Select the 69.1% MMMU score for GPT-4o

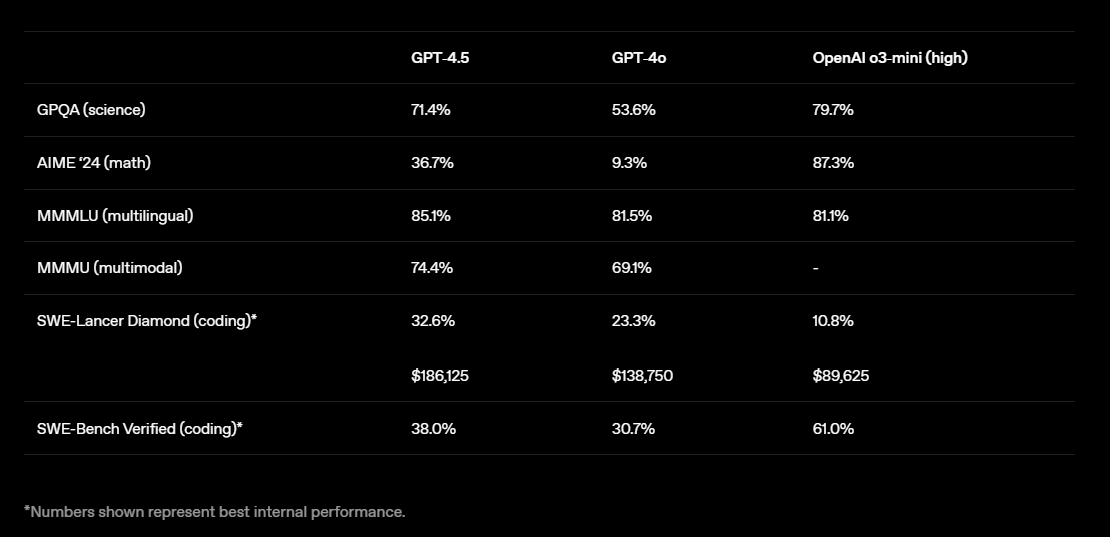[632, 268]
